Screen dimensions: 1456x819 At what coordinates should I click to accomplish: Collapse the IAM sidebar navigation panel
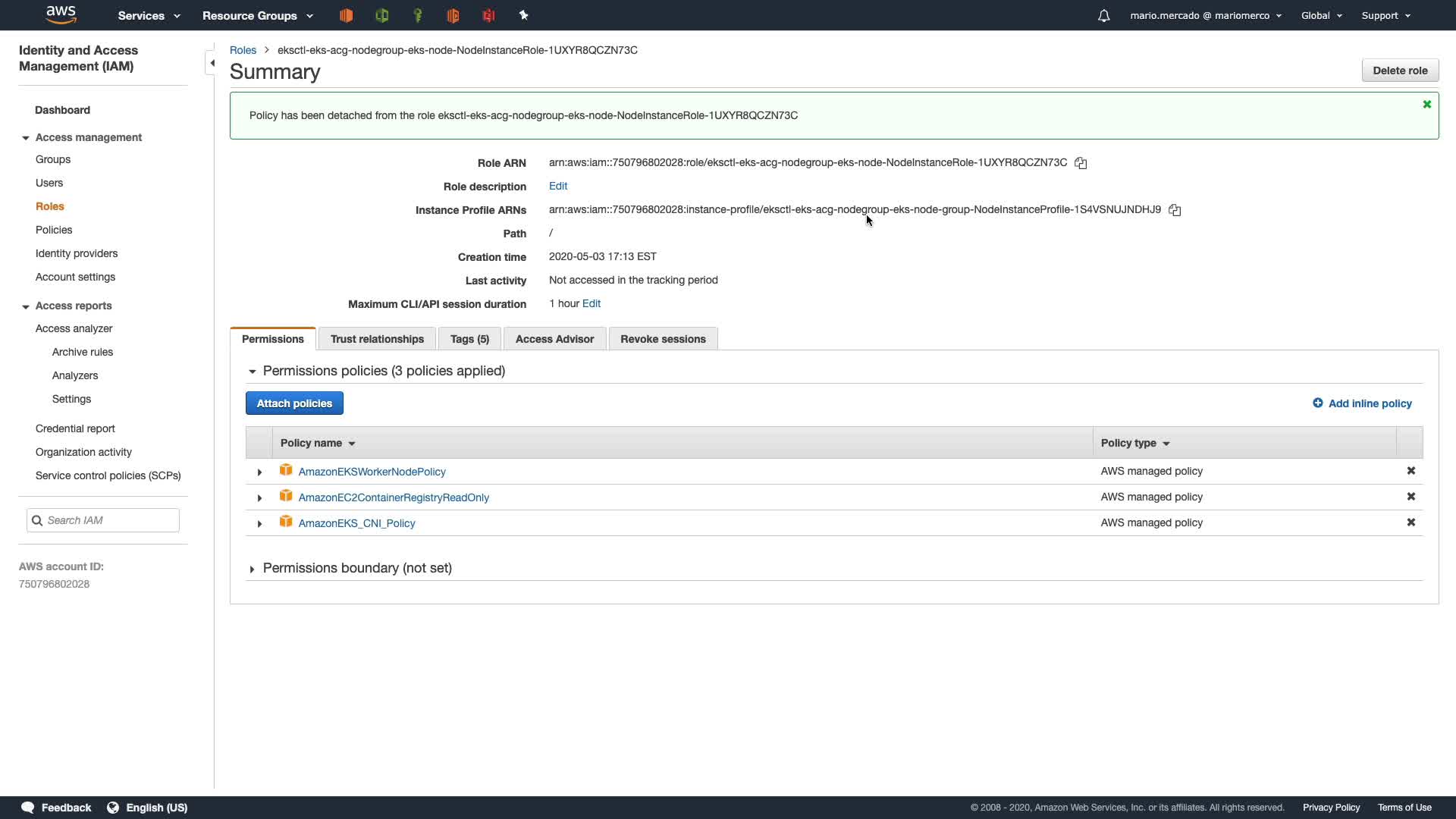click(x=212, y=63)
